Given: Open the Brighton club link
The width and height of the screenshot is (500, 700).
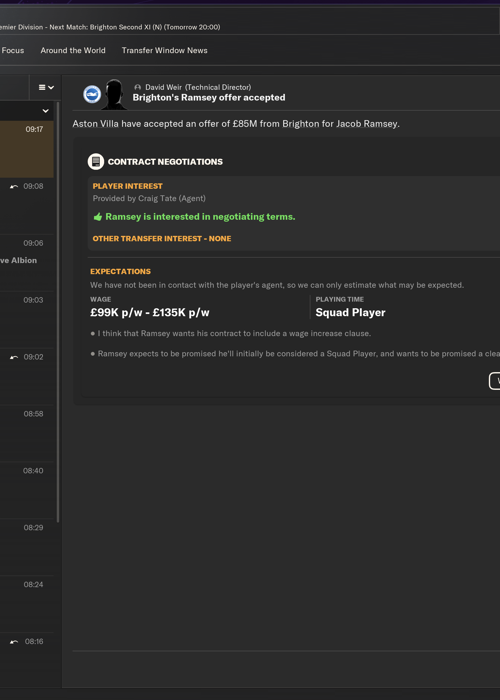Looking at the screenshot, I should pos(300,124).
